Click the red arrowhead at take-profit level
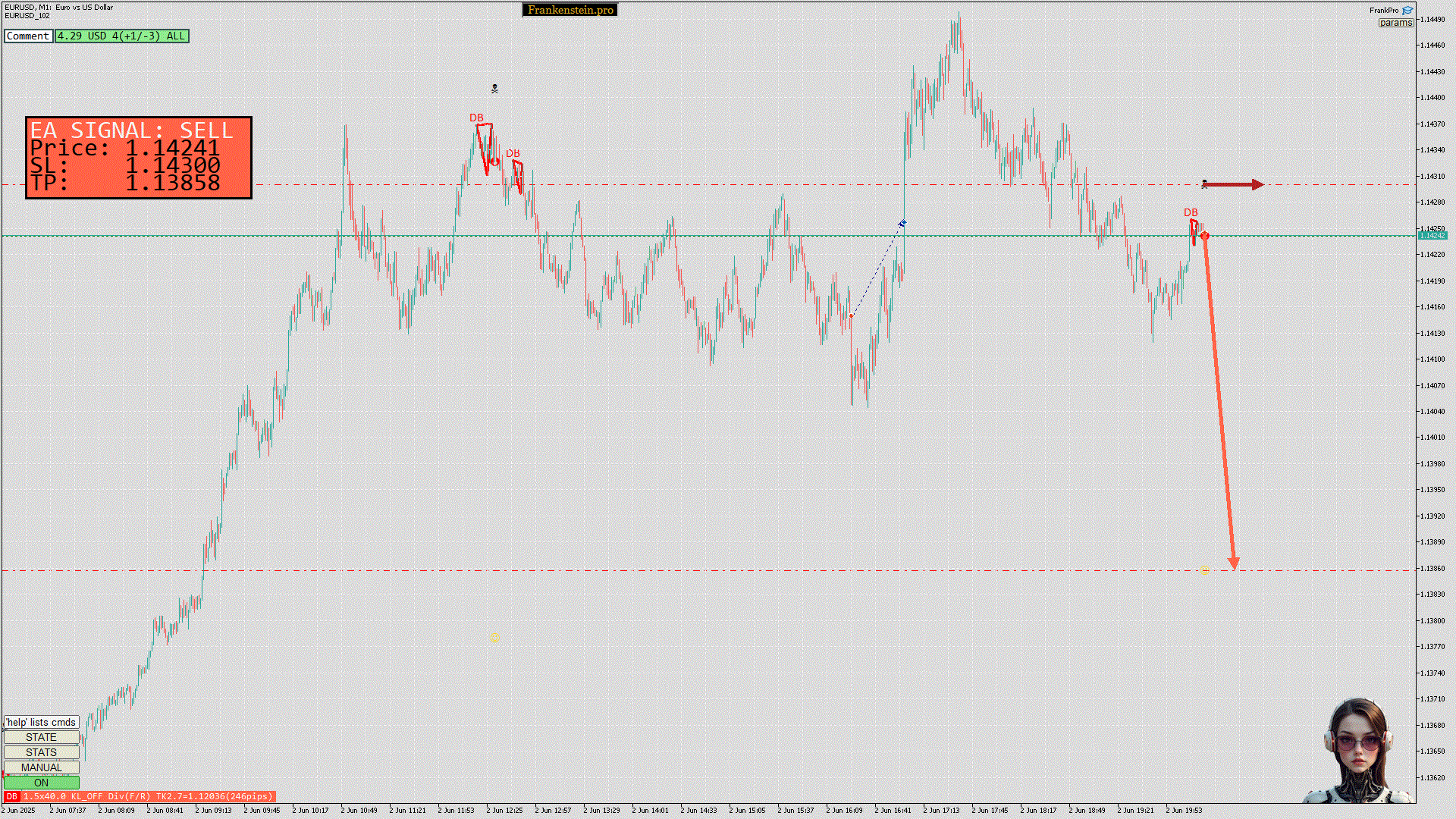1456x819 pixels. (1234, 563)
